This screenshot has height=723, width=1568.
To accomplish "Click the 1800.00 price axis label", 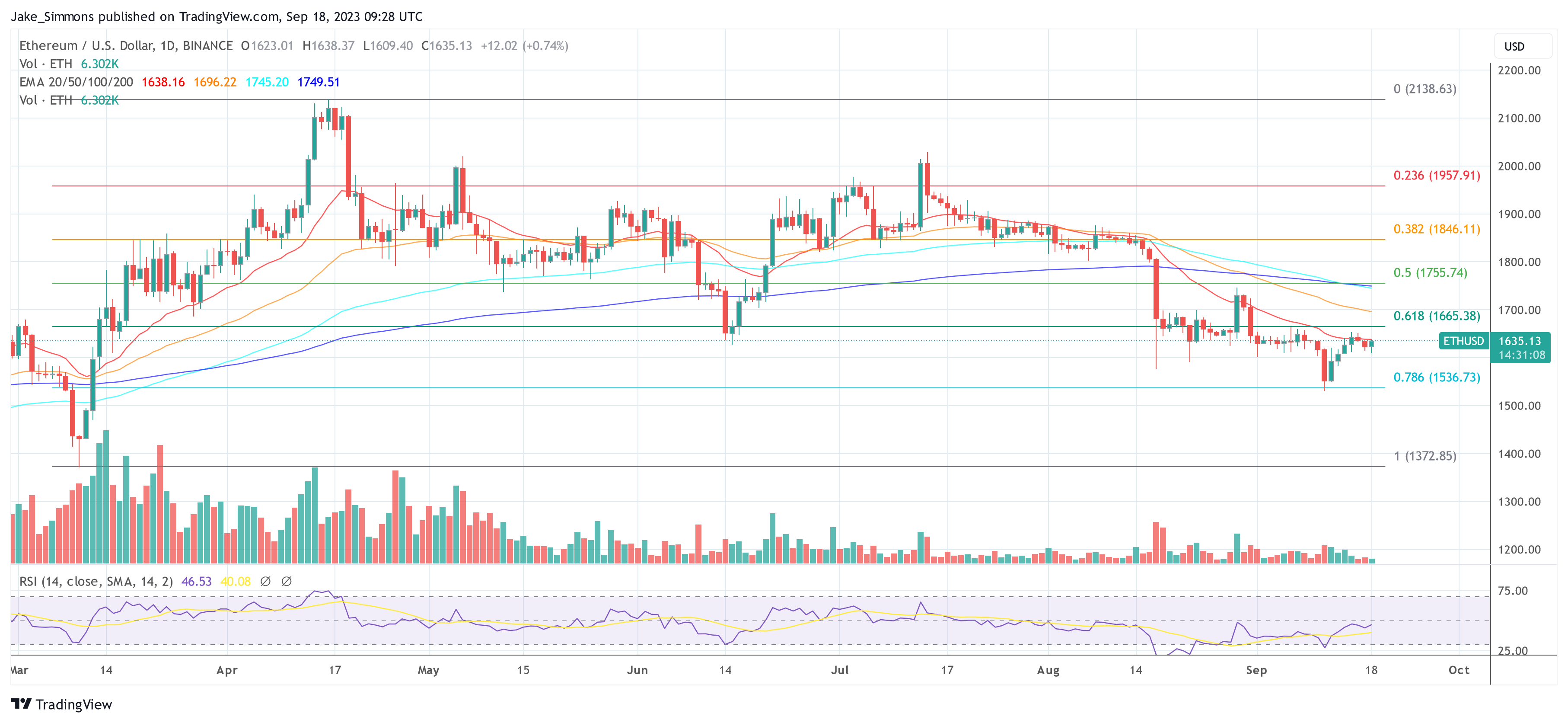I will coord(1519,262).
